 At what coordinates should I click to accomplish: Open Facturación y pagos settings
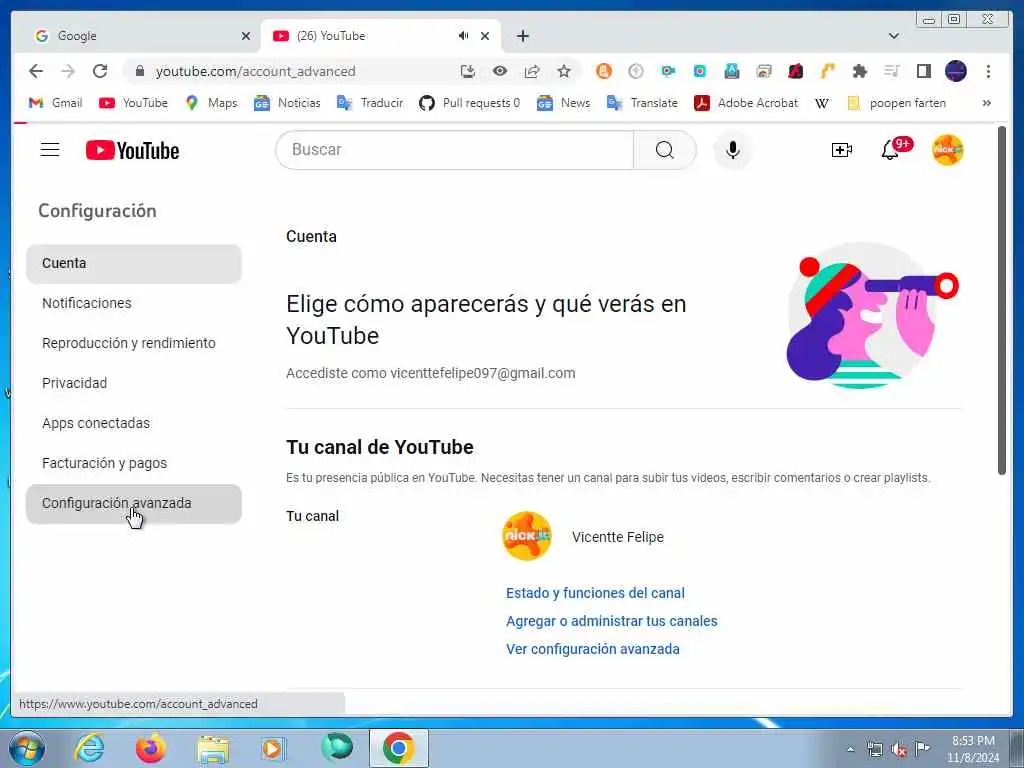(x=134, y=463)
